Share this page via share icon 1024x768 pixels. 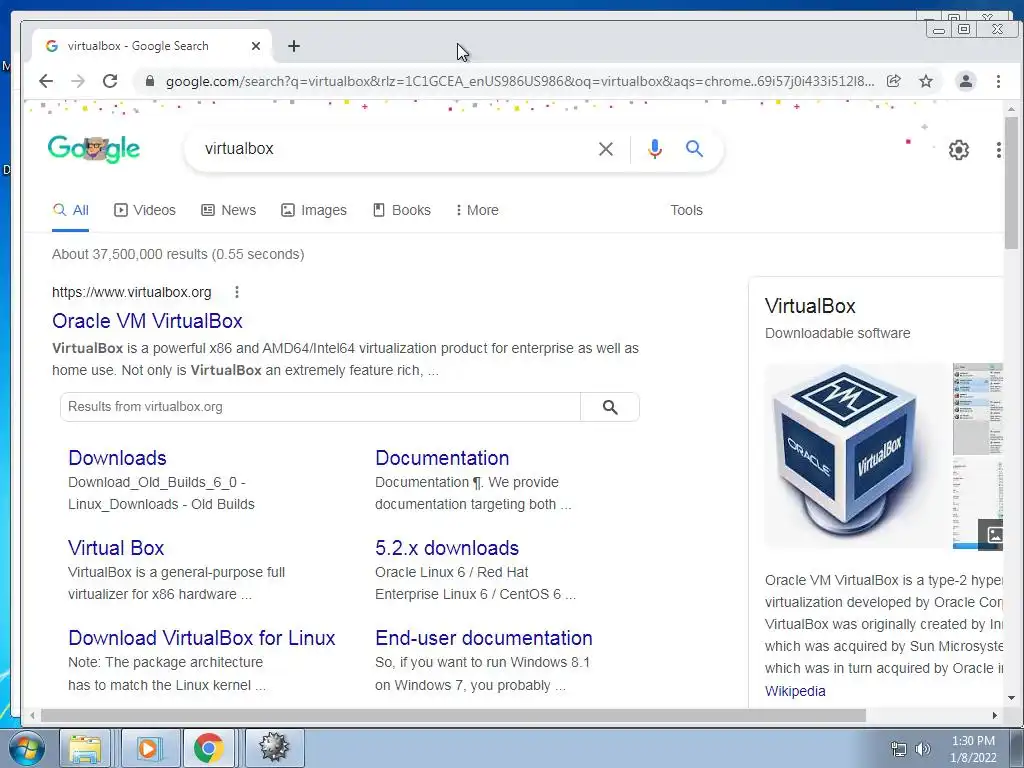tap(893, 81)
